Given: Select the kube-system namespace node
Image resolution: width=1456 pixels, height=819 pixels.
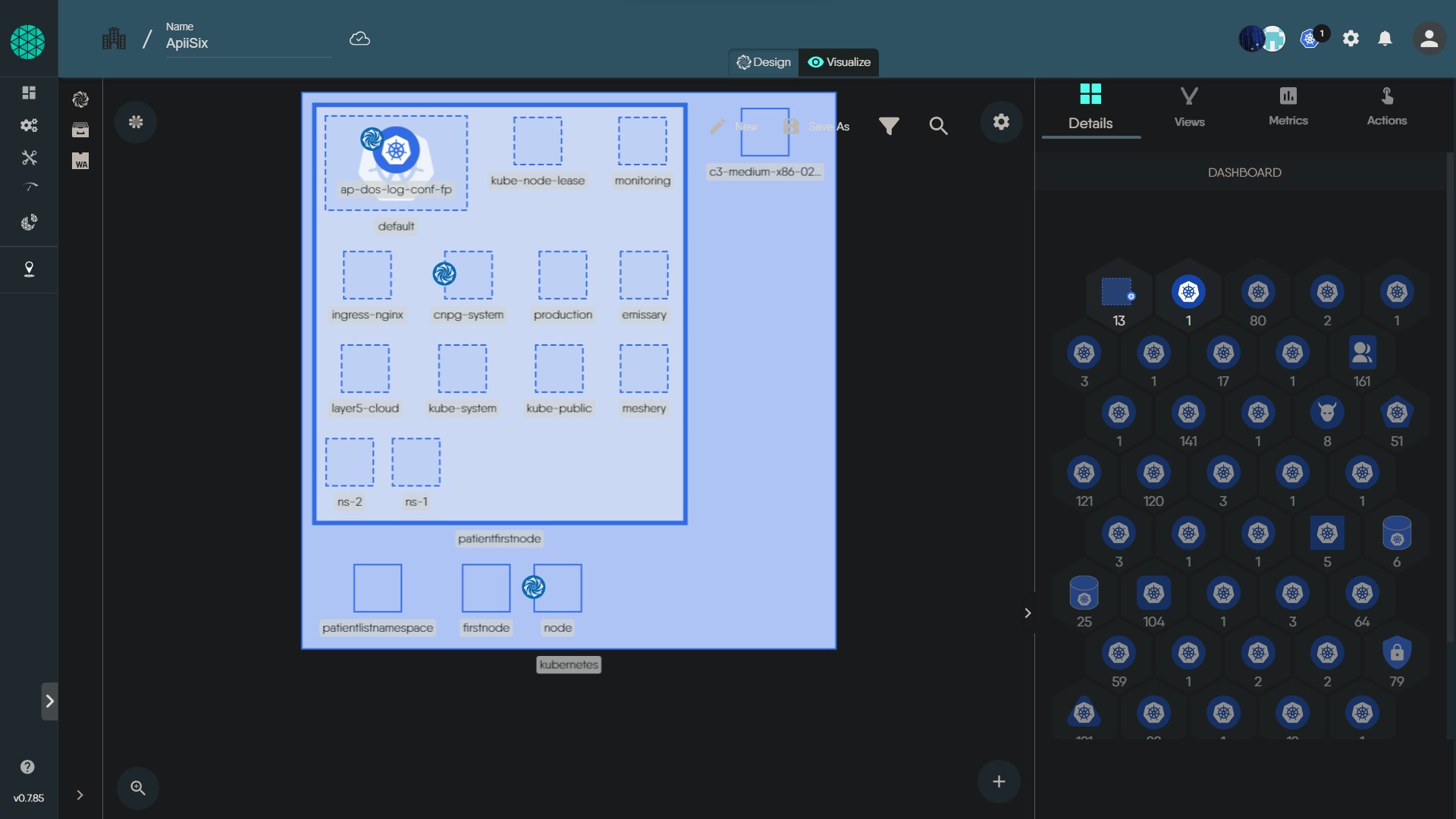Looking at the screenshot, I should 463,369.
